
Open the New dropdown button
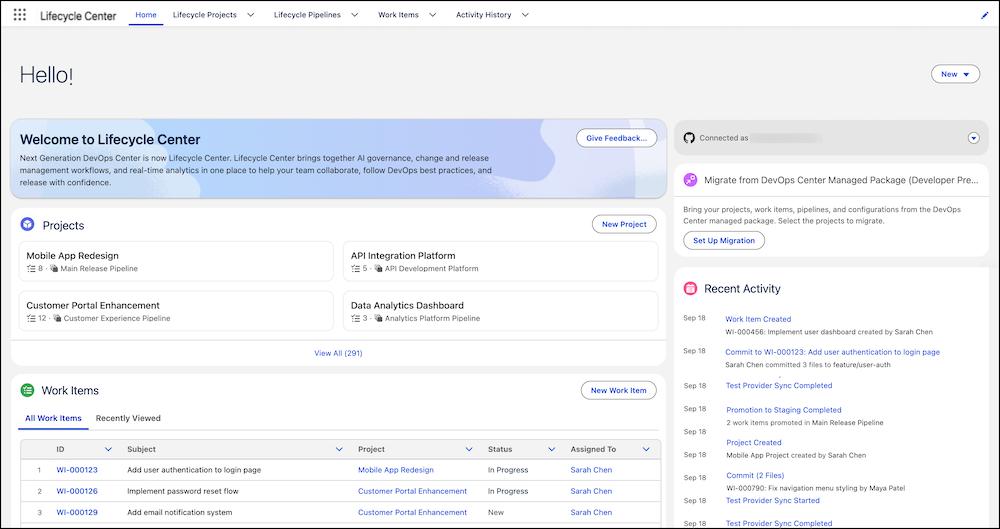coord(955,74)
